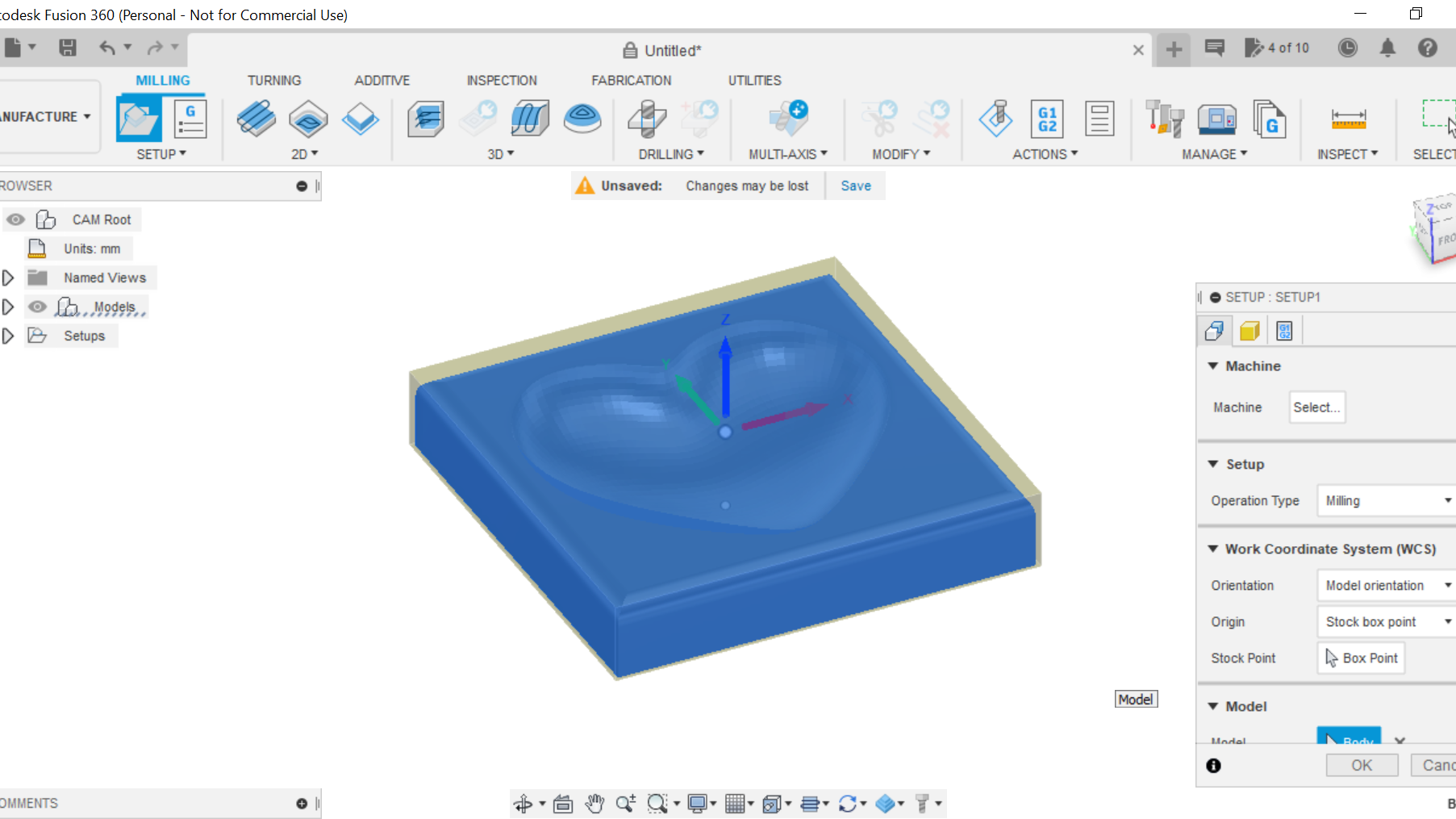The height and width of the screenshot is (819, 1456).
Task: Open the ACTIONS dropdown menu label
Action: tap(1045, 154)
